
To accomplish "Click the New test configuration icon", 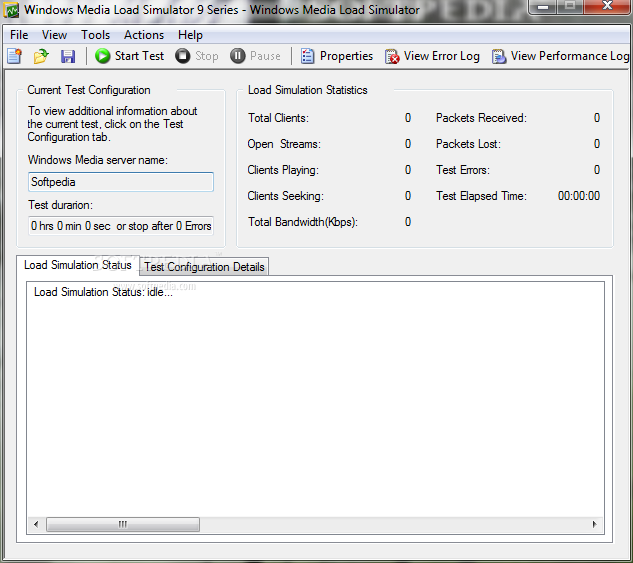I will click(15, 56).
